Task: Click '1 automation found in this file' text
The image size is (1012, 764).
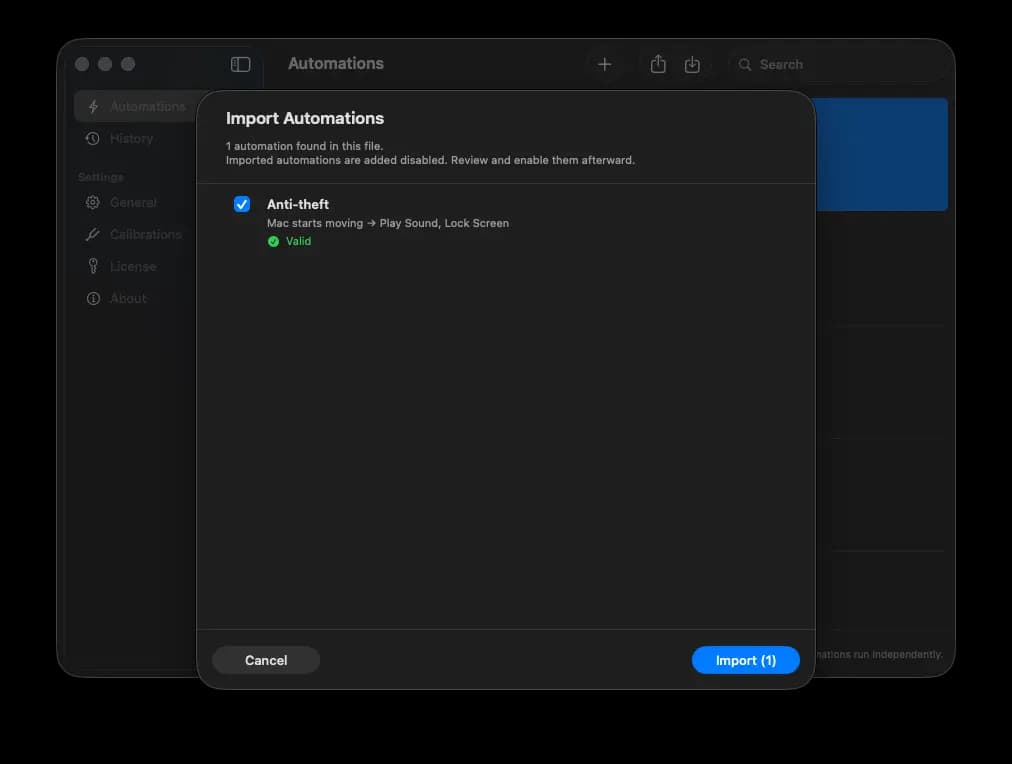Action: pos(304,146)
